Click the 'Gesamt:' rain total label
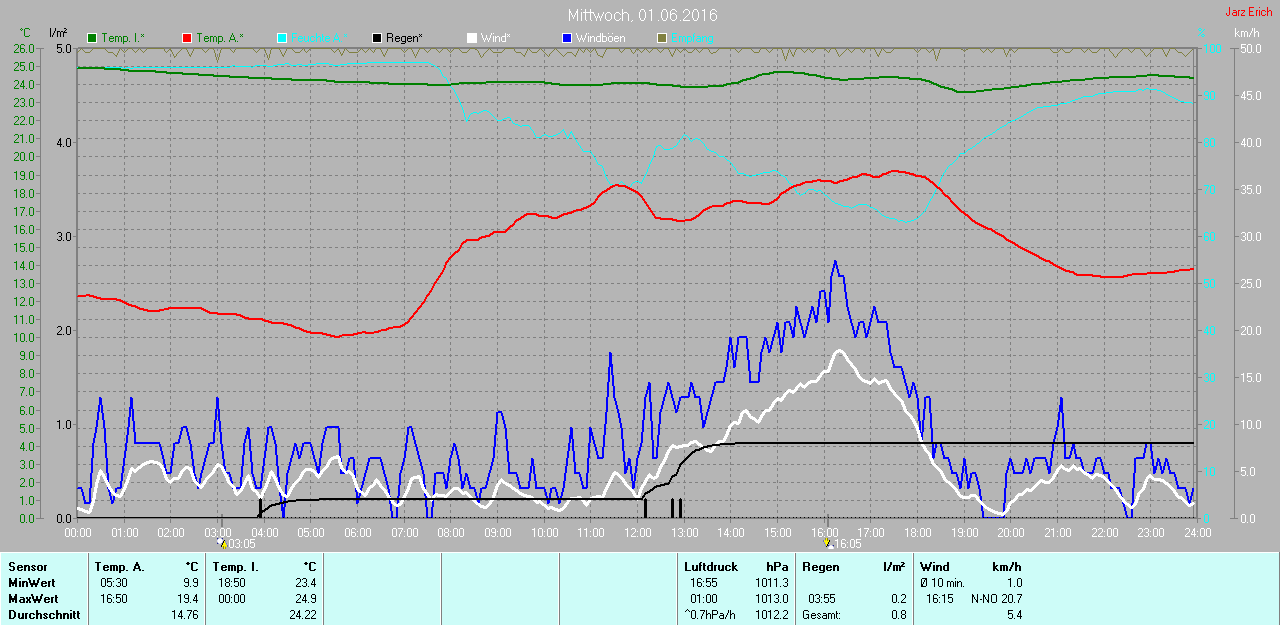Viewport: 1280px width, 625px height. click(x=822, y=615)
